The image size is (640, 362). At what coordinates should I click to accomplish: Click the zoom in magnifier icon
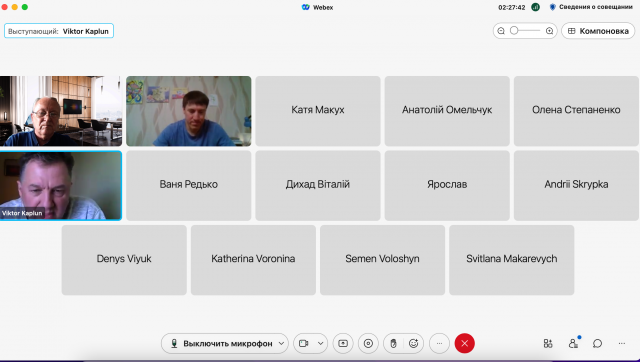click(x=549, y=31)
